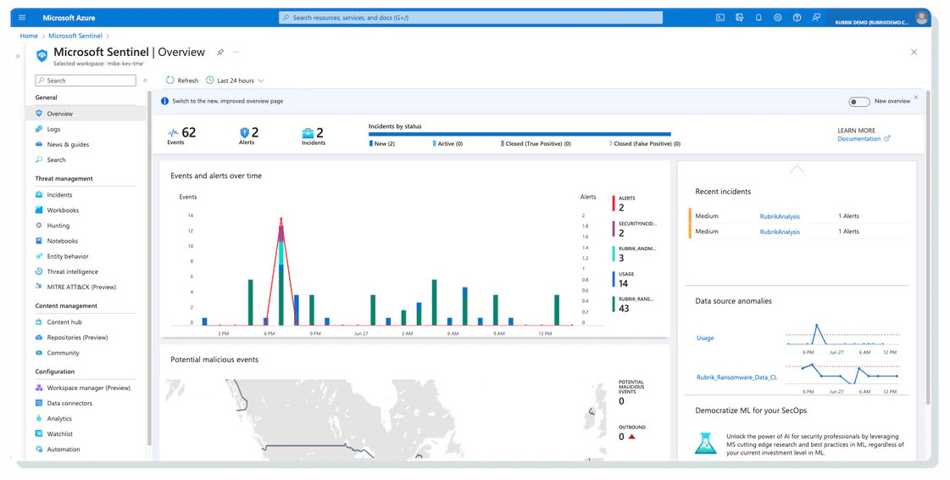
Task: Click the sidebar Search input
Action: coord(85,80)
